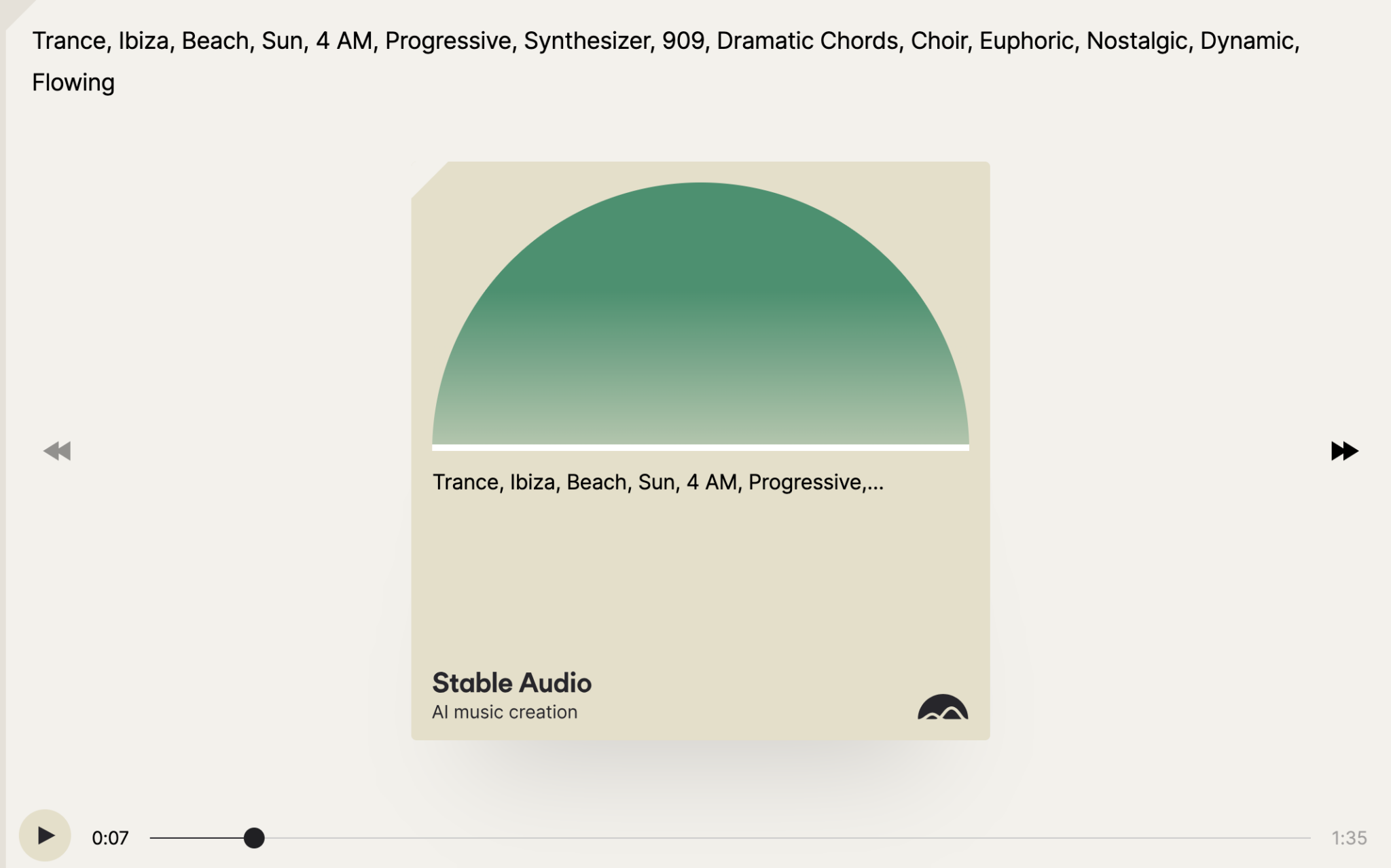Image resolution: width=1391 pixels, height=868 pixels.
Task: Click the total duration 1:35 label
Action: click(x=1349, y=838)
